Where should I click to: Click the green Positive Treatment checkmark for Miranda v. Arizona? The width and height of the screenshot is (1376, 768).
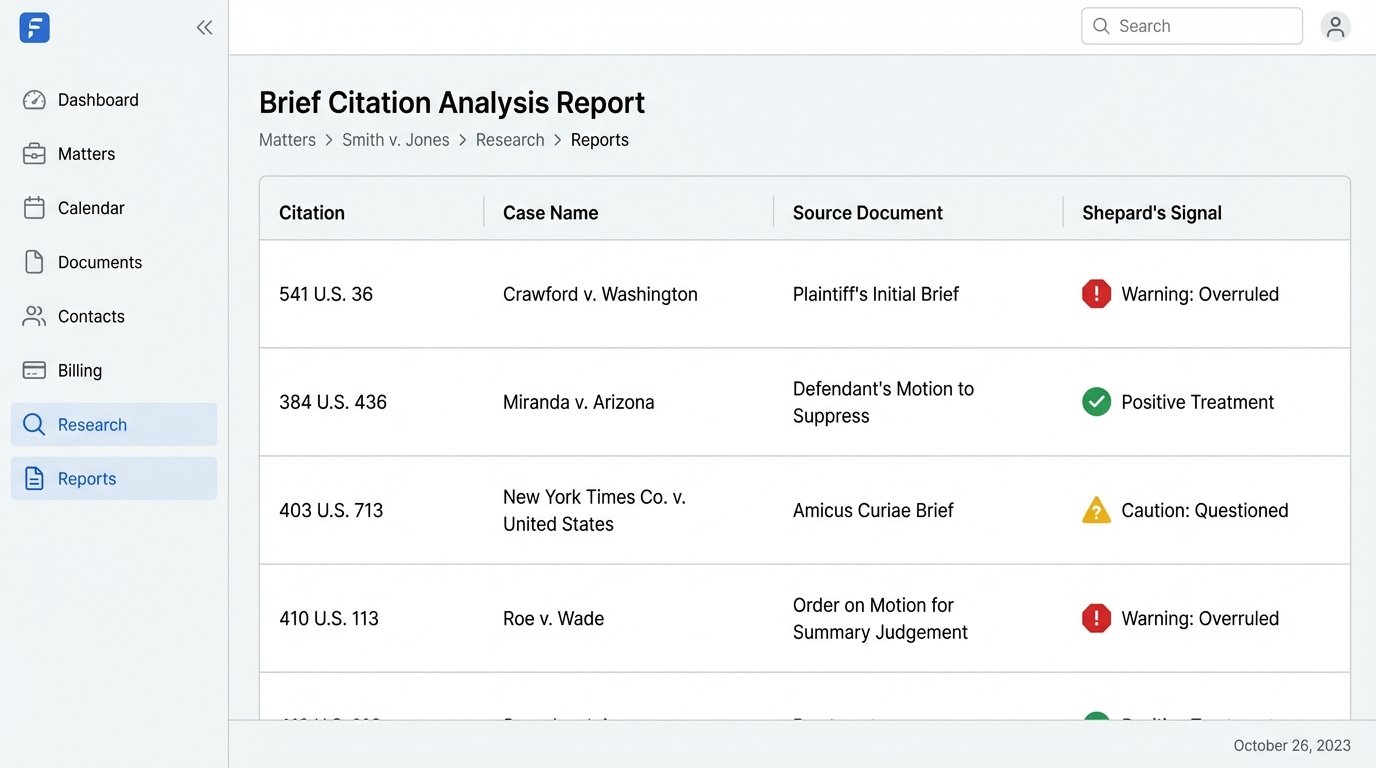(1096, 401)
